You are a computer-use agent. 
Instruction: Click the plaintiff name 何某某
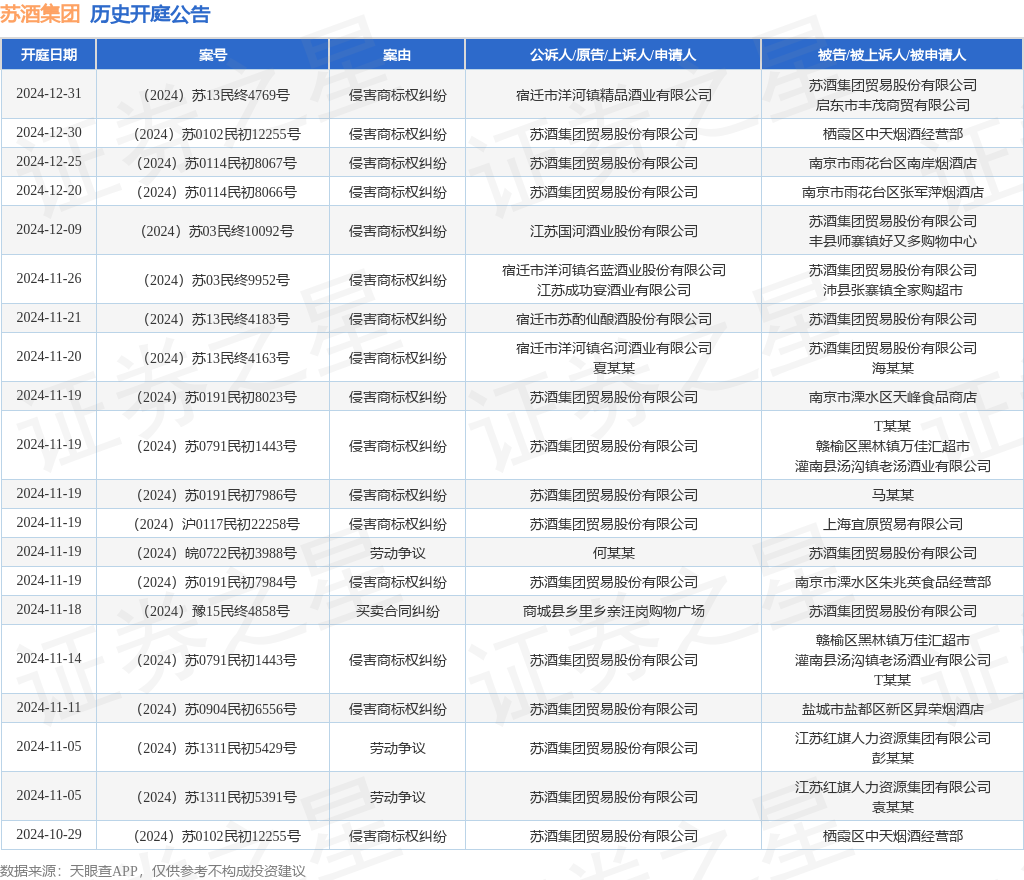point(613,553)
